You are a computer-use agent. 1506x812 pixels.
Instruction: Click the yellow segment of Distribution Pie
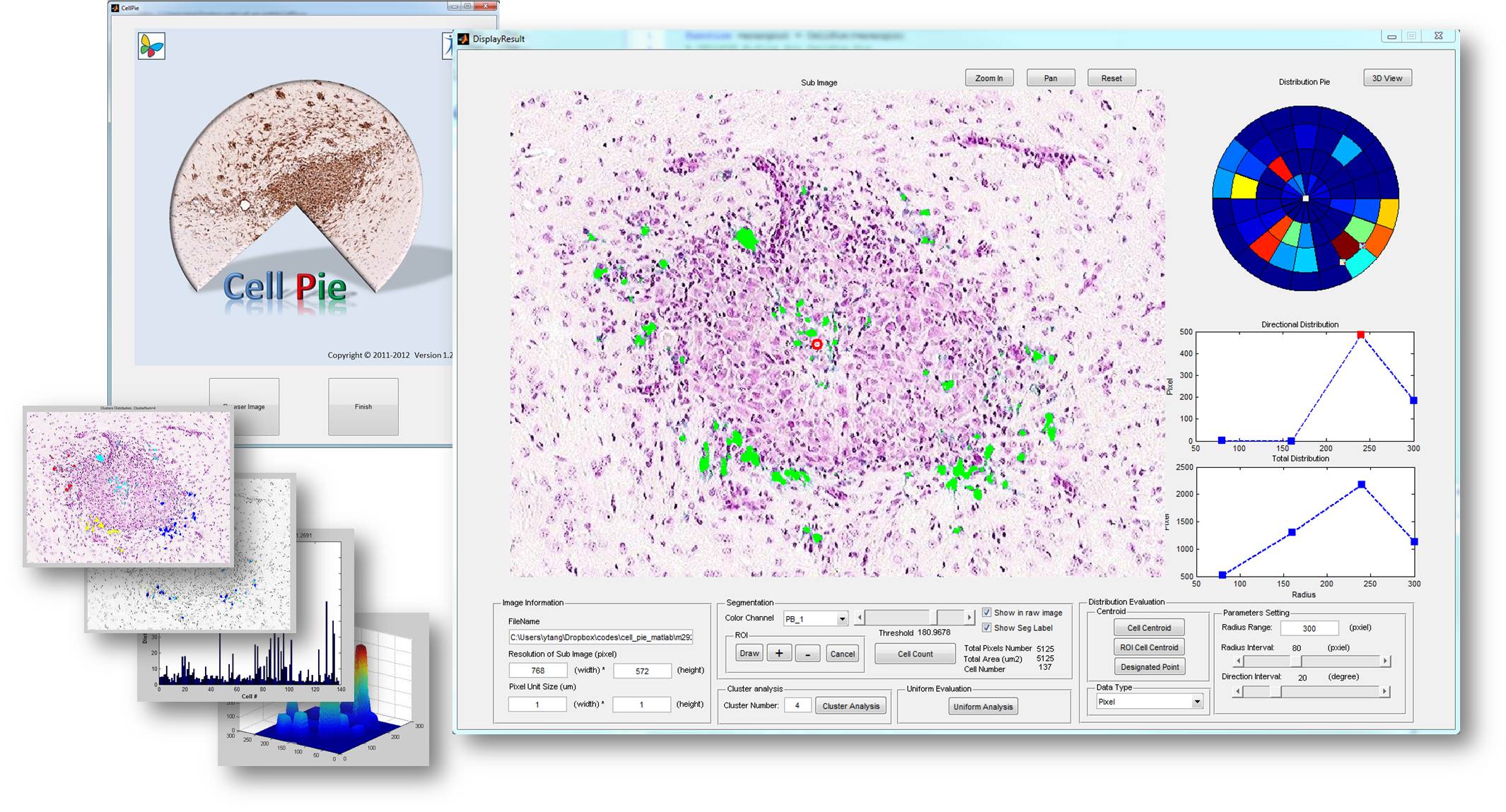click(x=1244, y=186)
